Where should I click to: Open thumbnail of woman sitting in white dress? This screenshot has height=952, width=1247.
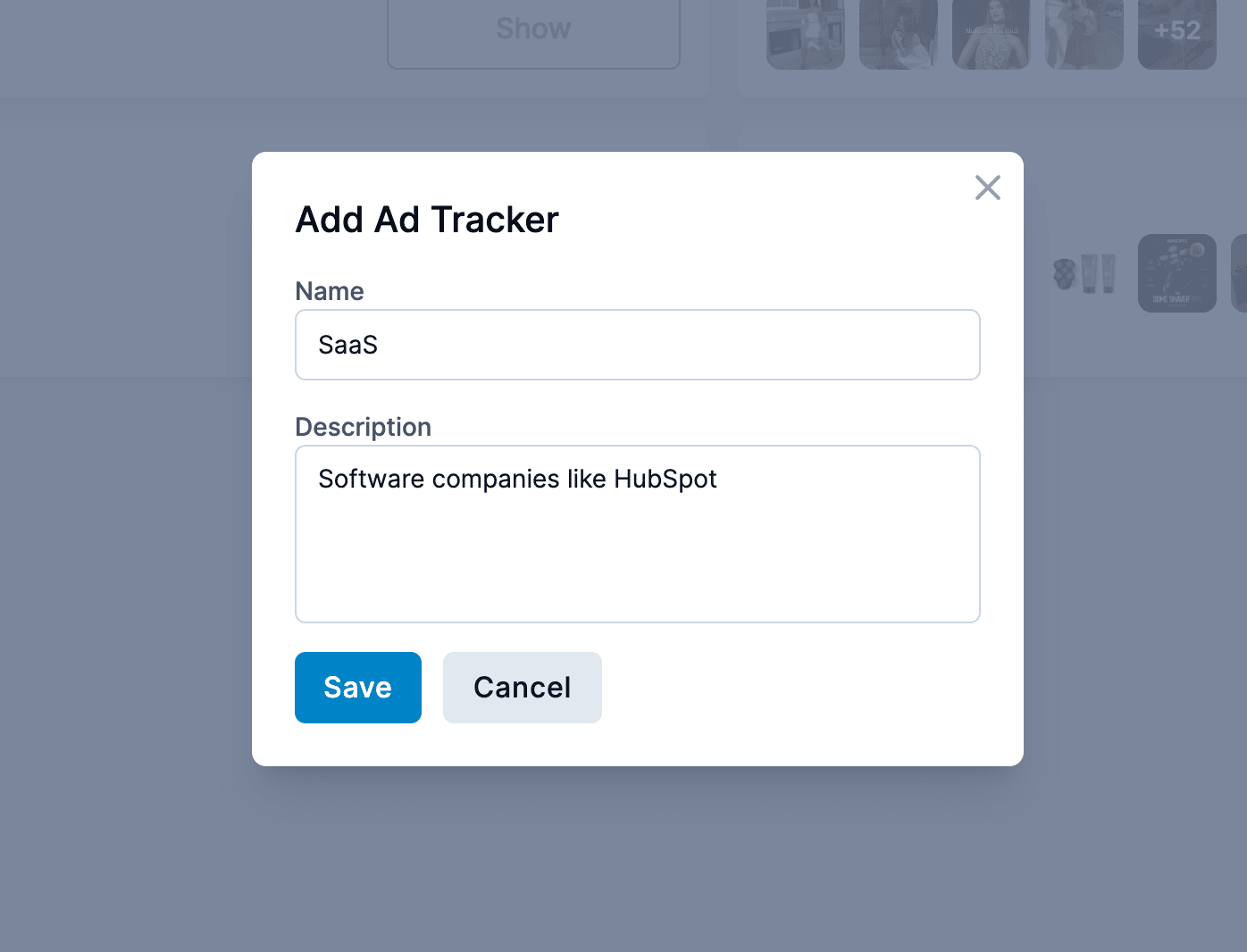(898, 34)
